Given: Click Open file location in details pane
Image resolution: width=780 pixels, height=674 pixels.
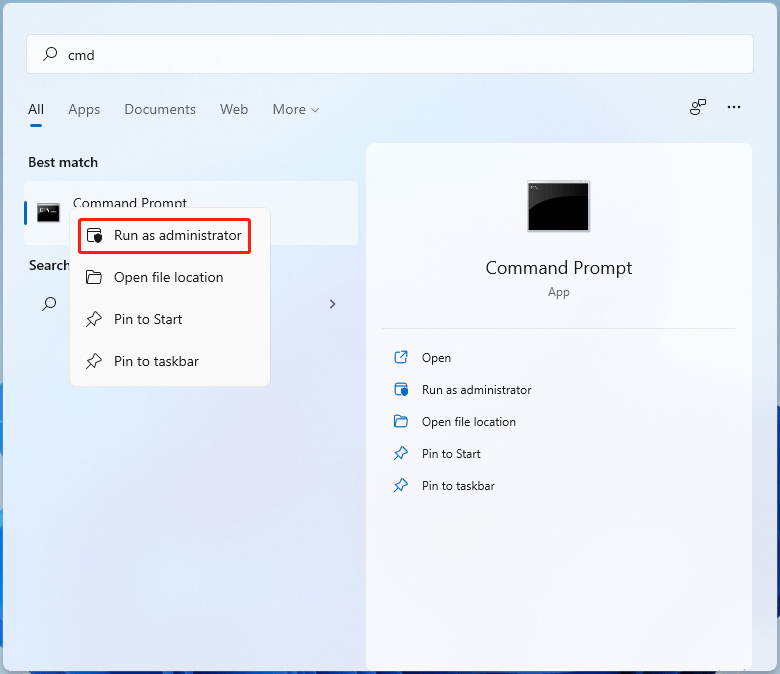Looking at the screenshot, I should point(469,422).
